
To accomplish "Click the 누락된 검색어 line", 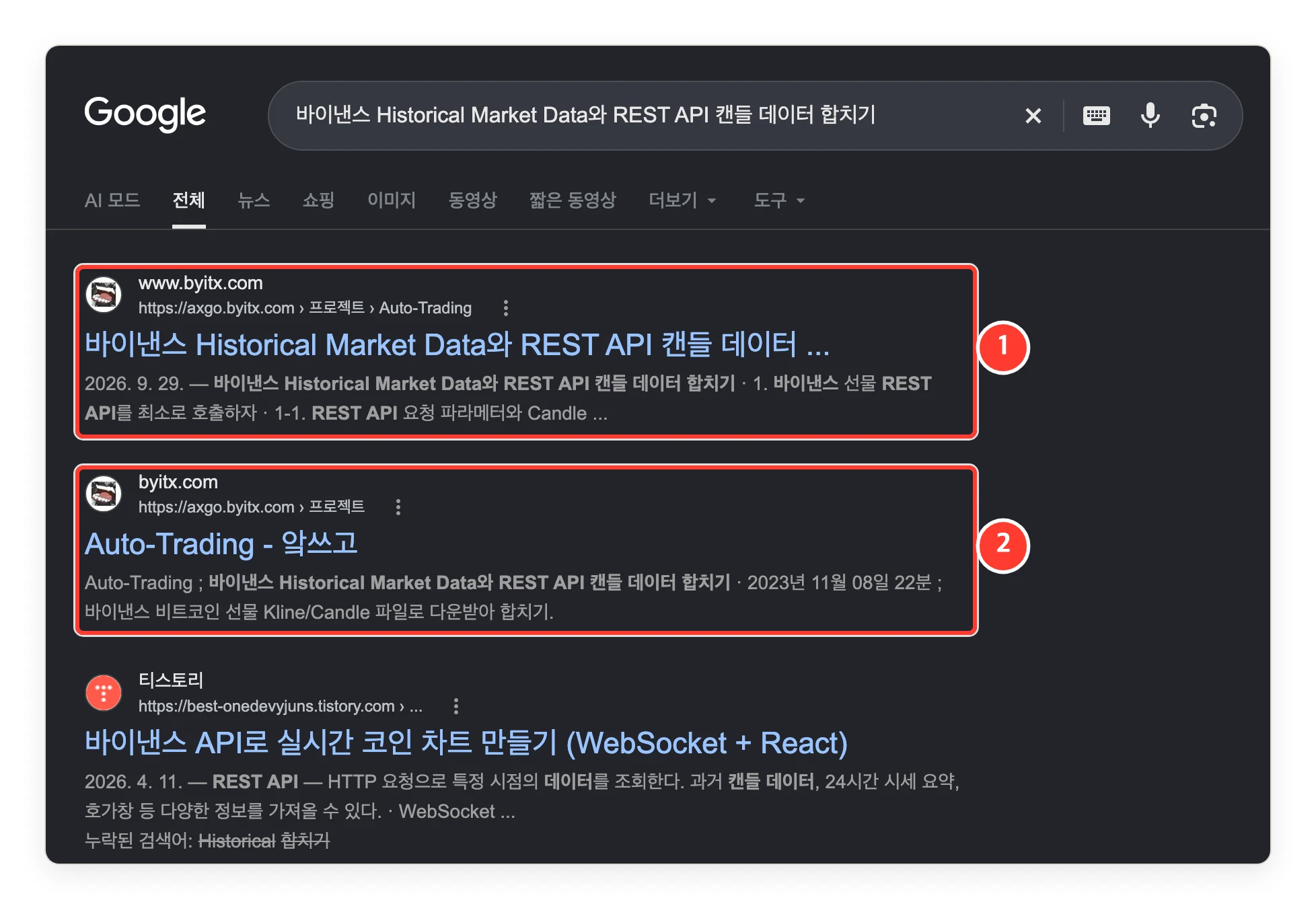I will [x=207, y=841].
